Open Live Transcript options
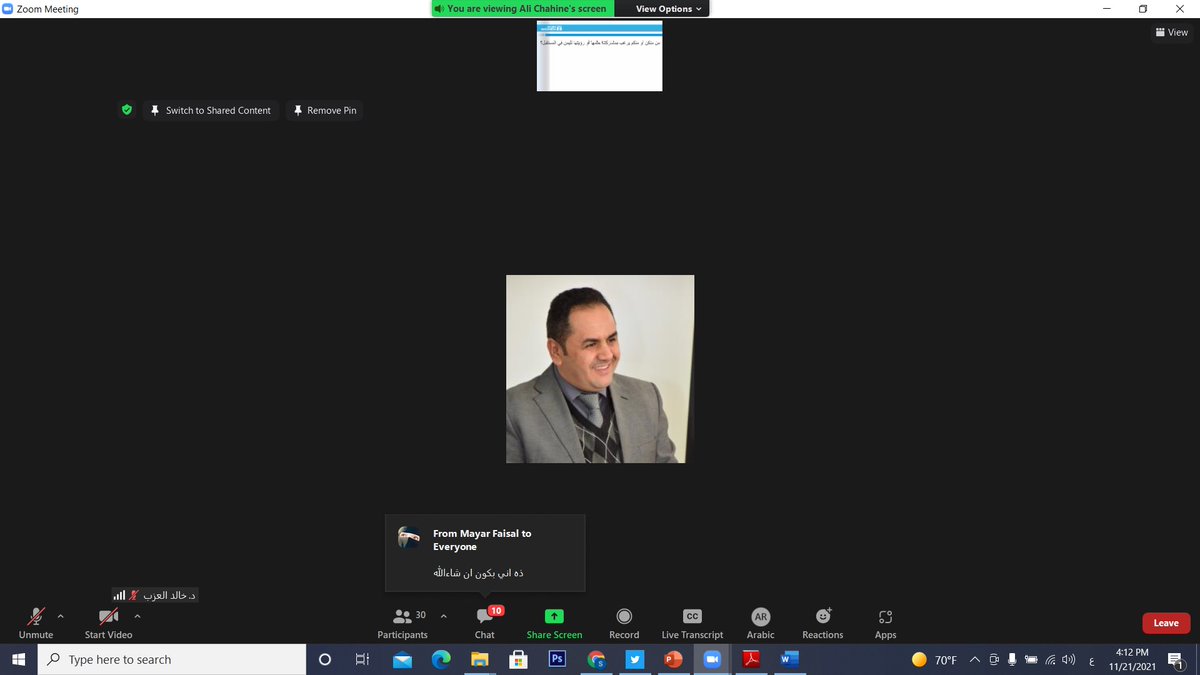The image size is (1200, 675). click(692, 623)
